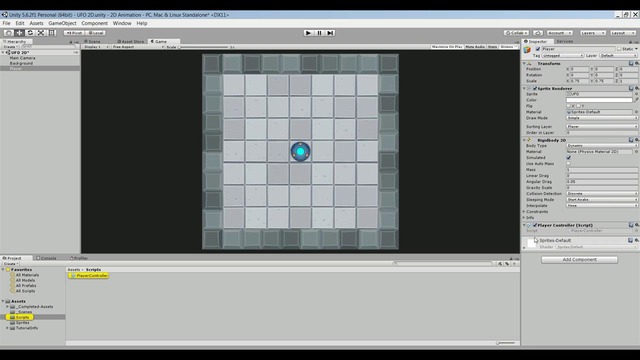Select the Rotate tool in toolbar

pyautogui.click(x=30, y=33)
